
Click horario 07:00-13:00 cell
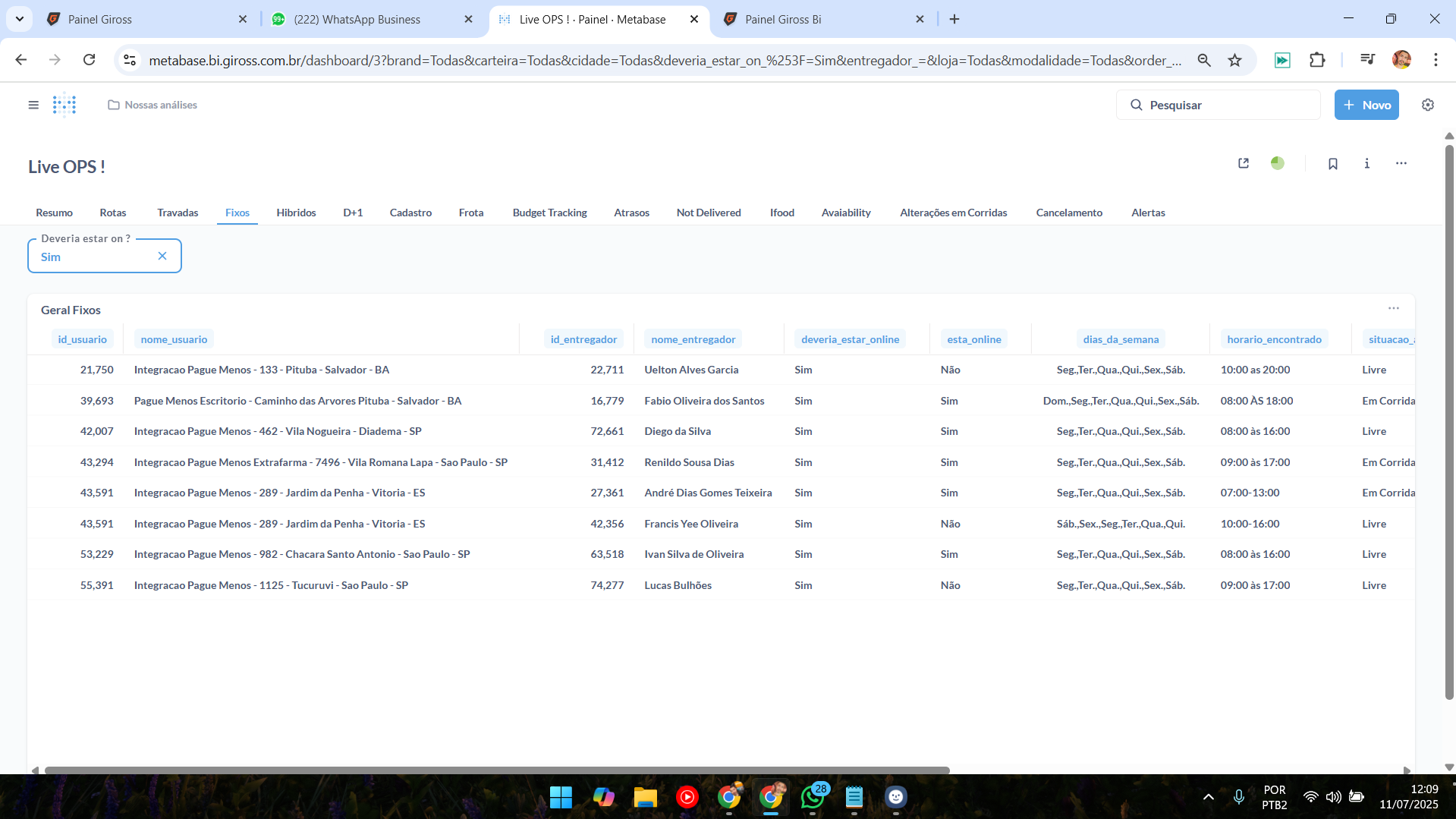pos(1250,493)
